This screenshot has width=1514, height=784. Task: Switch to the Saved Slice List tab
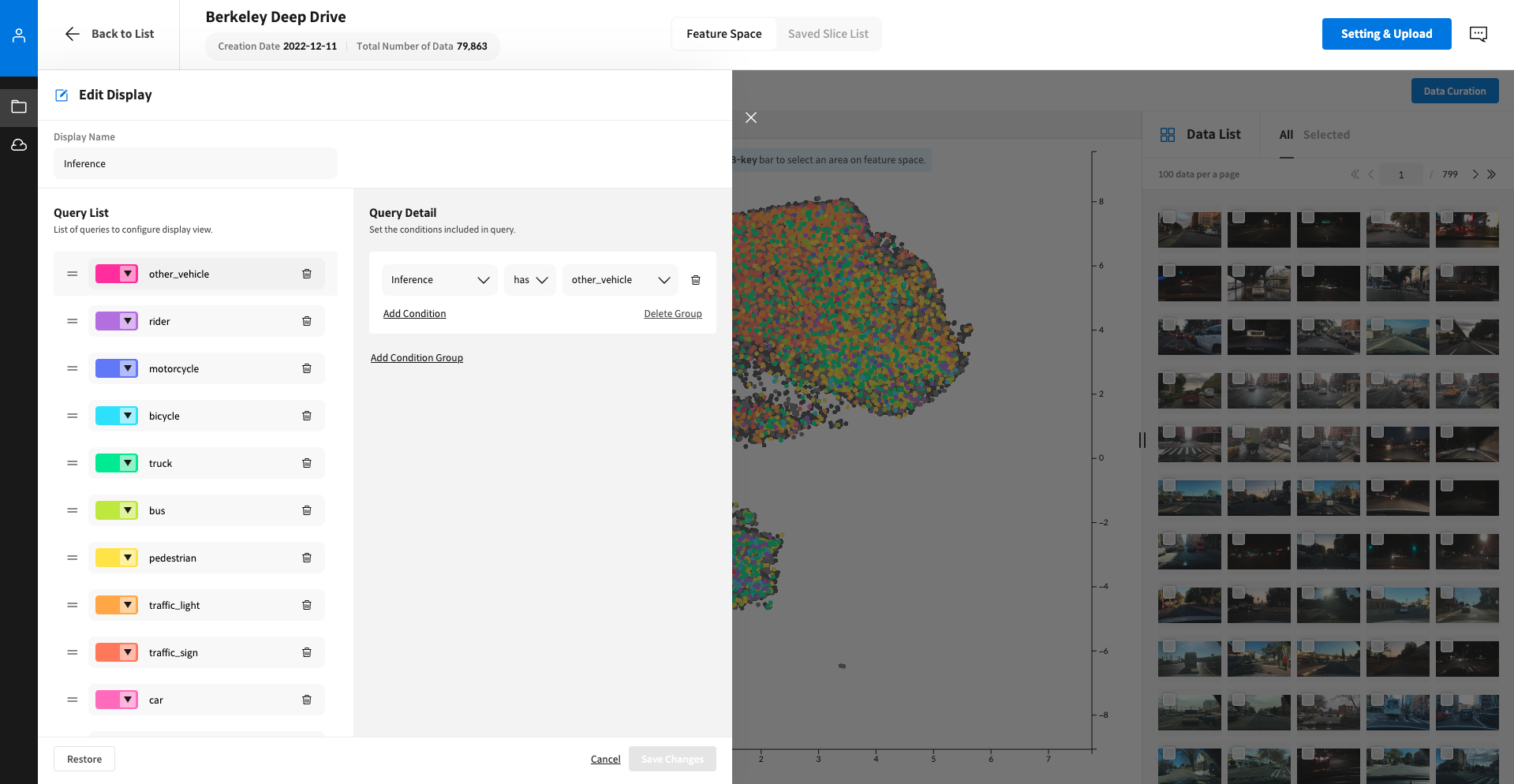click(x=828, y=34)
